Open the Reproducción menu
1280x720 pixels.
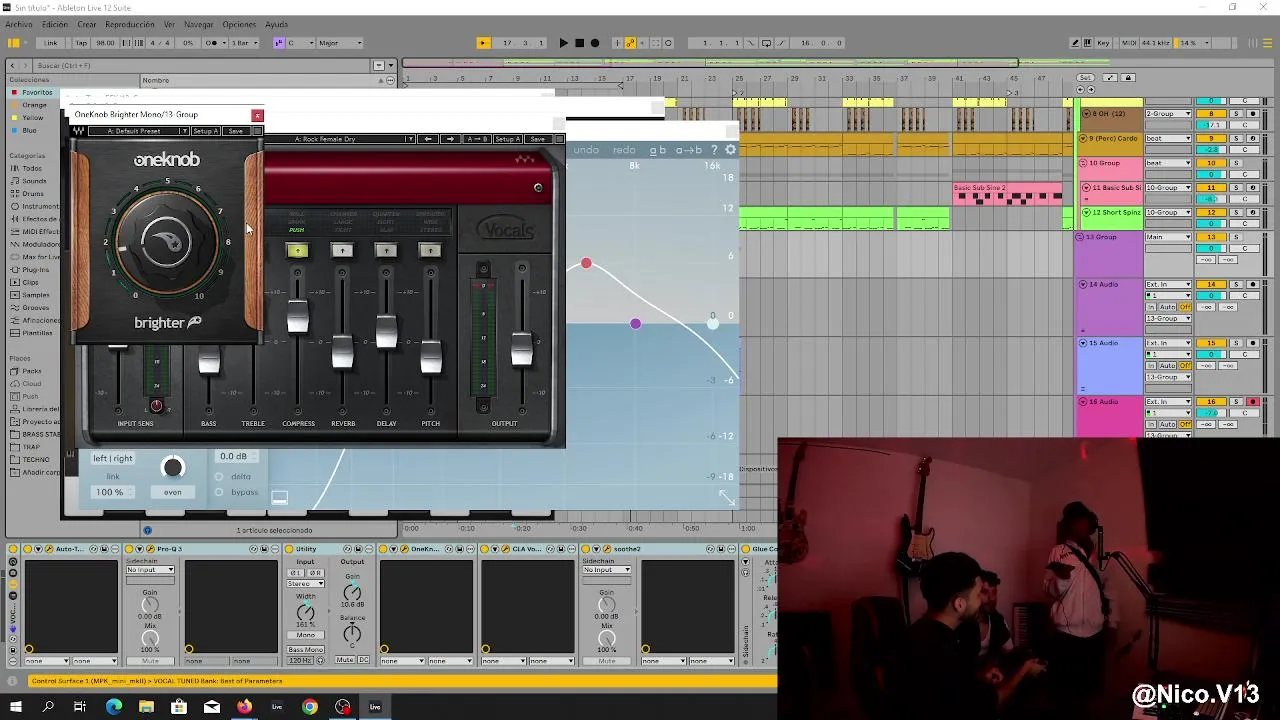coord(130,24)
